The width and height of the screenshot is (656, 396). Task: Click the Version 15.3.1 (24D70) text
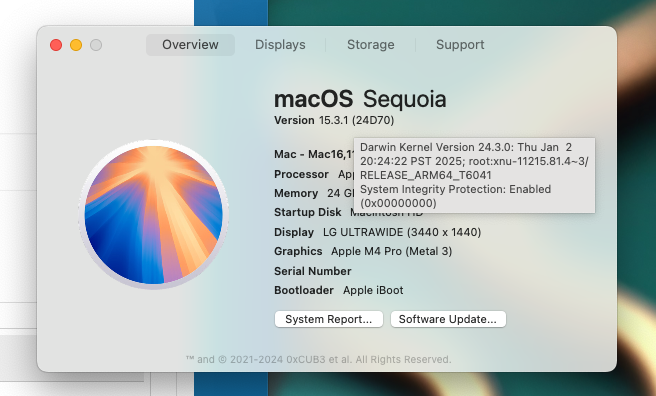coord(334,120)
